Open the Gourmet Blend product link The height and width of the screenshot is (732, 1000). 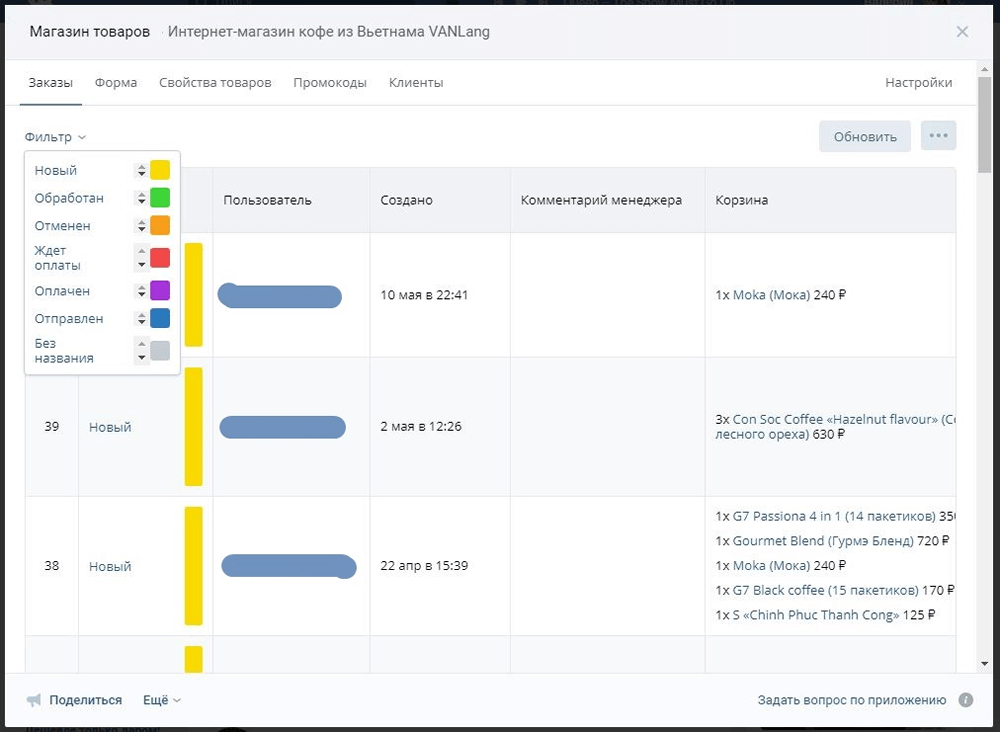[x=823, y=541]
